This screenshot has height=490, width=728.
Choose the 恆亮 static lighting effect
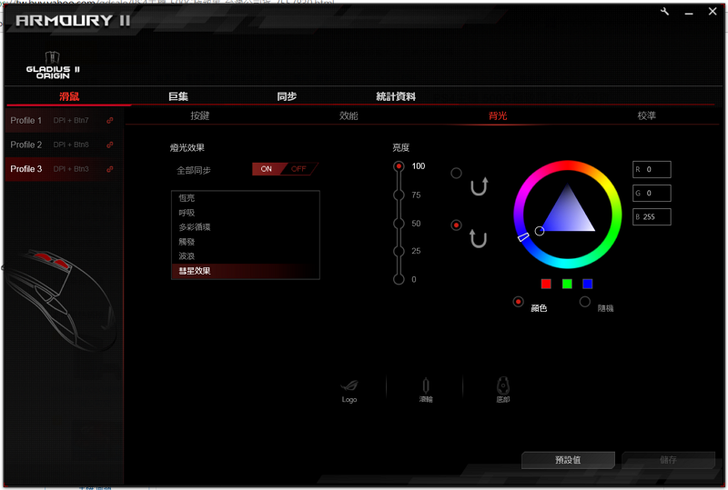(246, 198)
